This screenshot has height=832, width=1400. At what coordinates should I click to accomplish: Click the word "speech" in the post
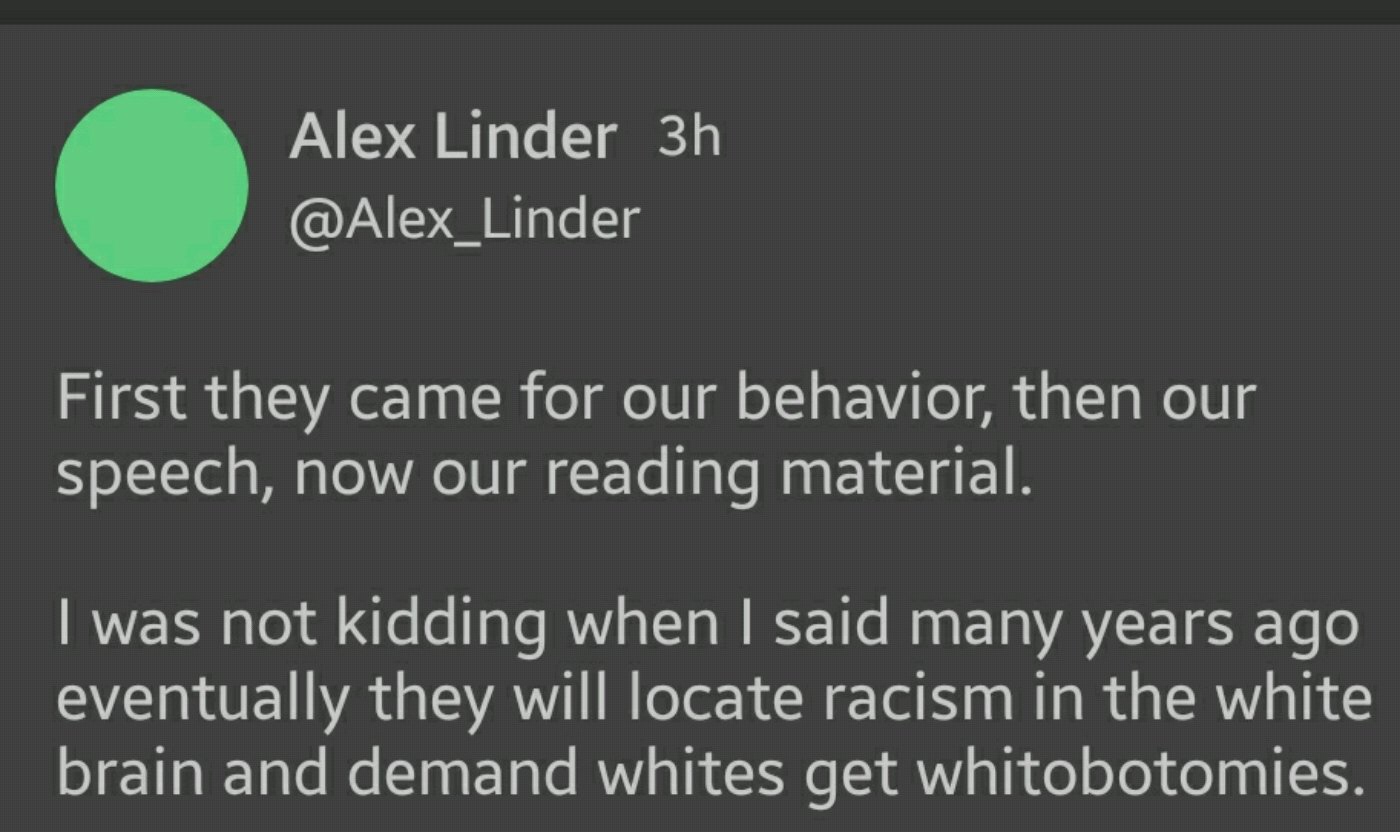click(165, 474)
